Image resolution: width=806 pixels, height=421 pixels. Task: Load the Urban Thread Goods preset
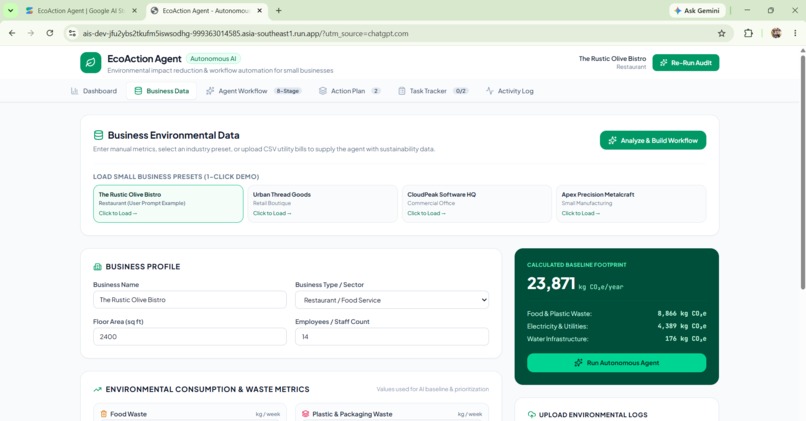[322, 204]
